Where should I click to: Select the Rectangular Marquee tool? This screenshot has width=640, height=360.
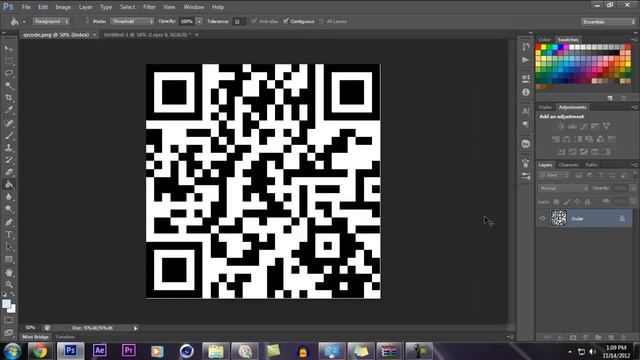(9, 61)
